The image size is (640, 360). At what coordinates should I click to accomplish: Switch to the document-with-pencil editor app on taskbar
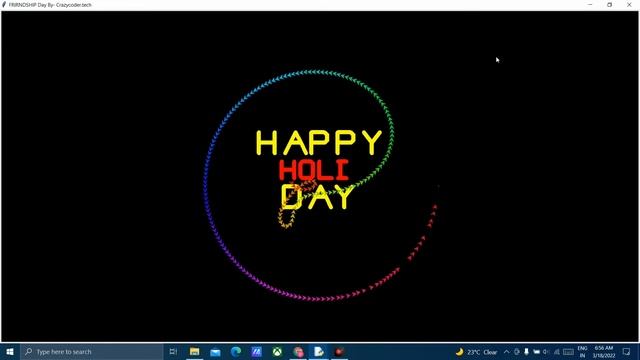point(319,351)
